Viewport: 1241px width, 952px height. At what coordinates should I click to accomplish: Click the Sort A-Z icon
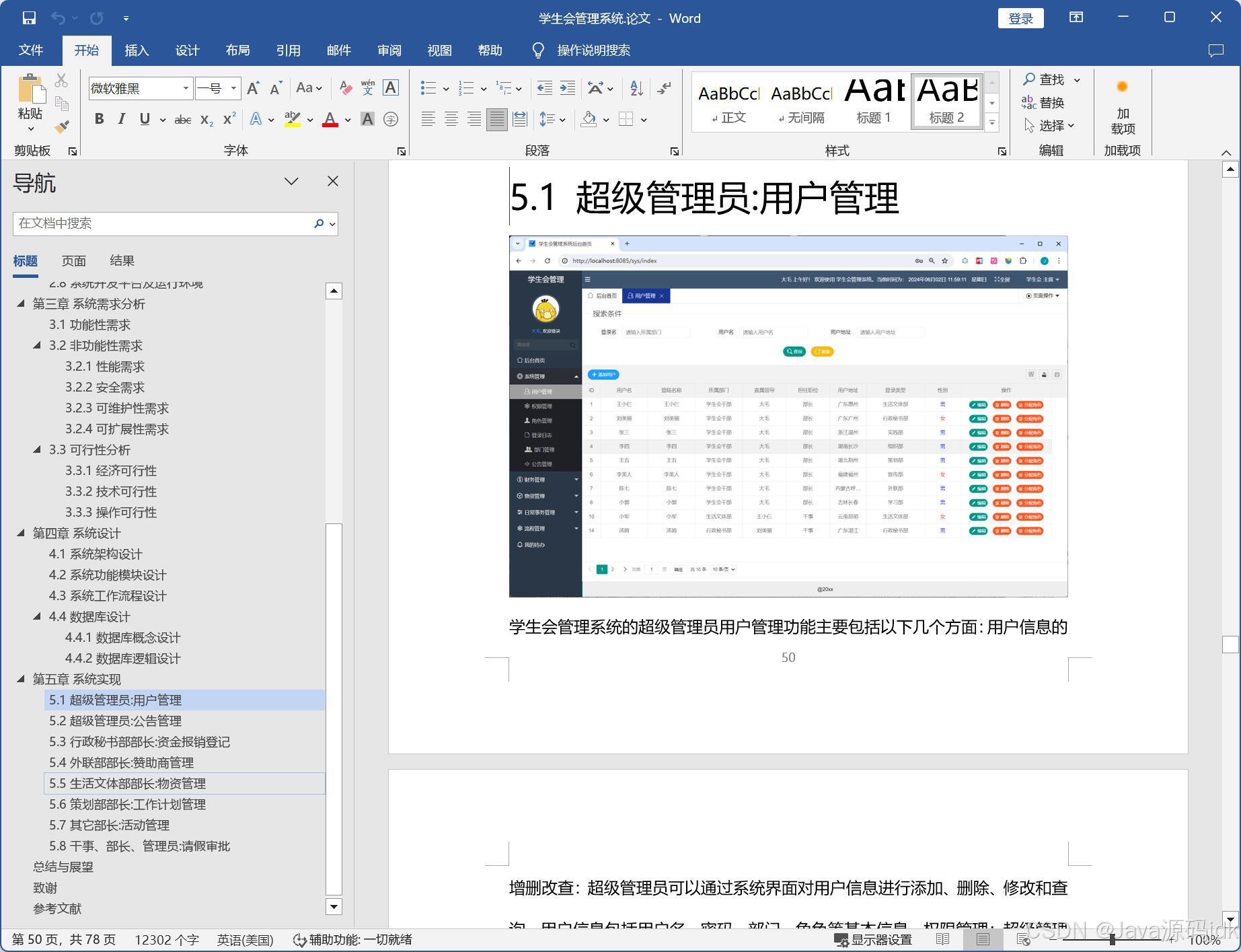[x=636, y=88]
